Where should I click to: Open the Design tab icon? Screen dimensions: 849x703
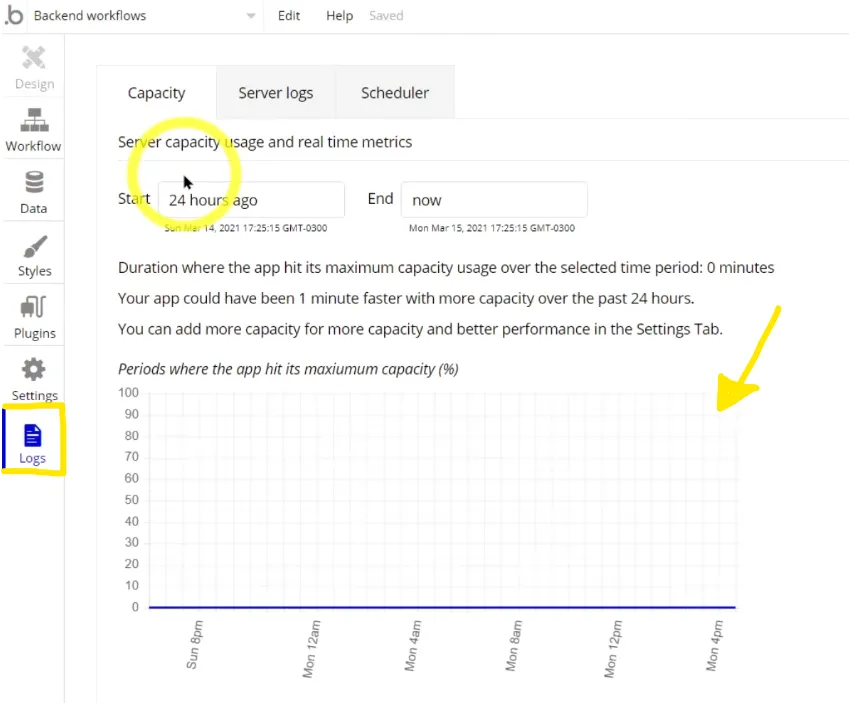(x=34, y=59)
